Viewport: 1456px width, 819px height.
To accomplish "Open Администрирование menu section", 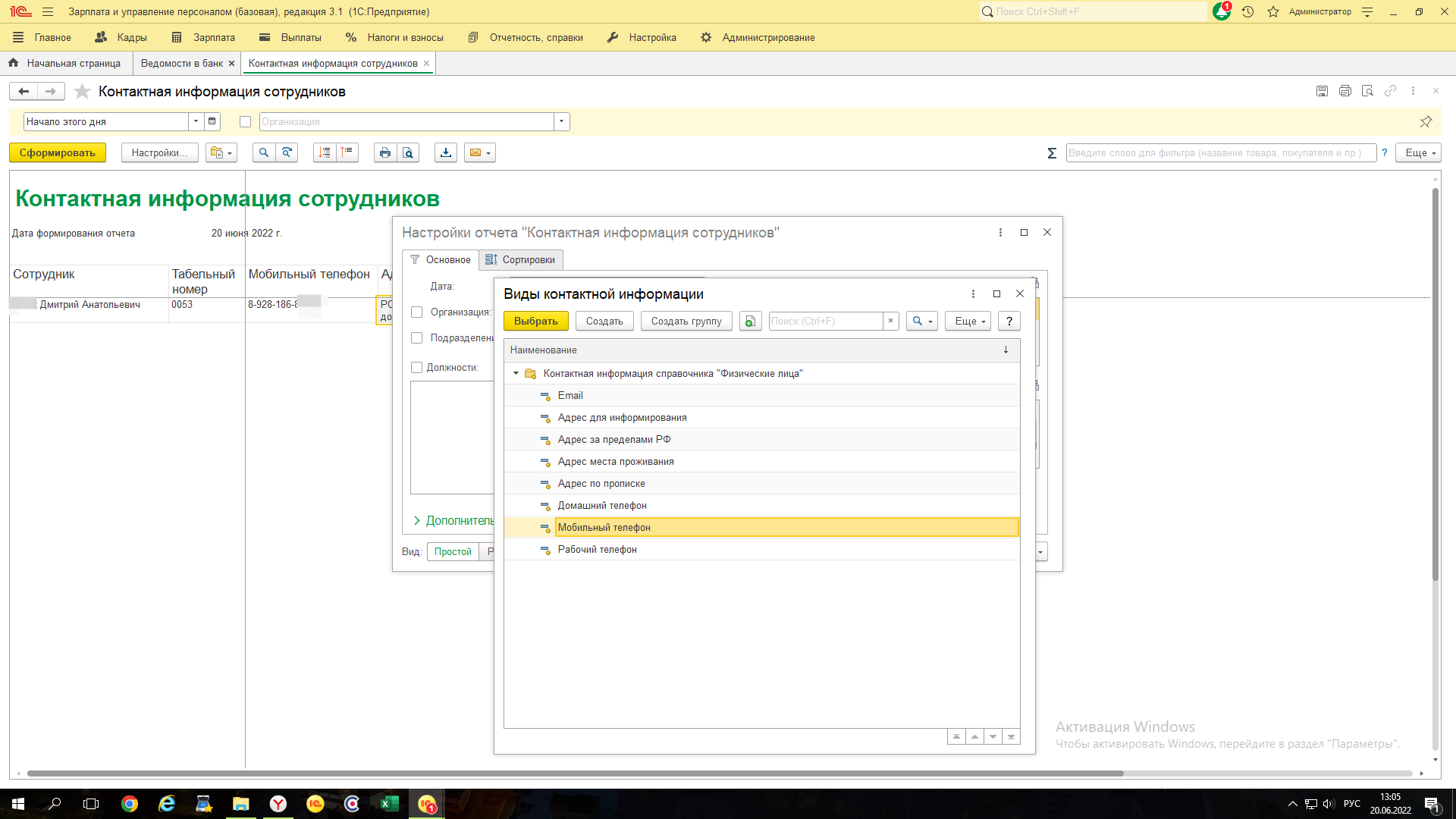I will 758,37.
